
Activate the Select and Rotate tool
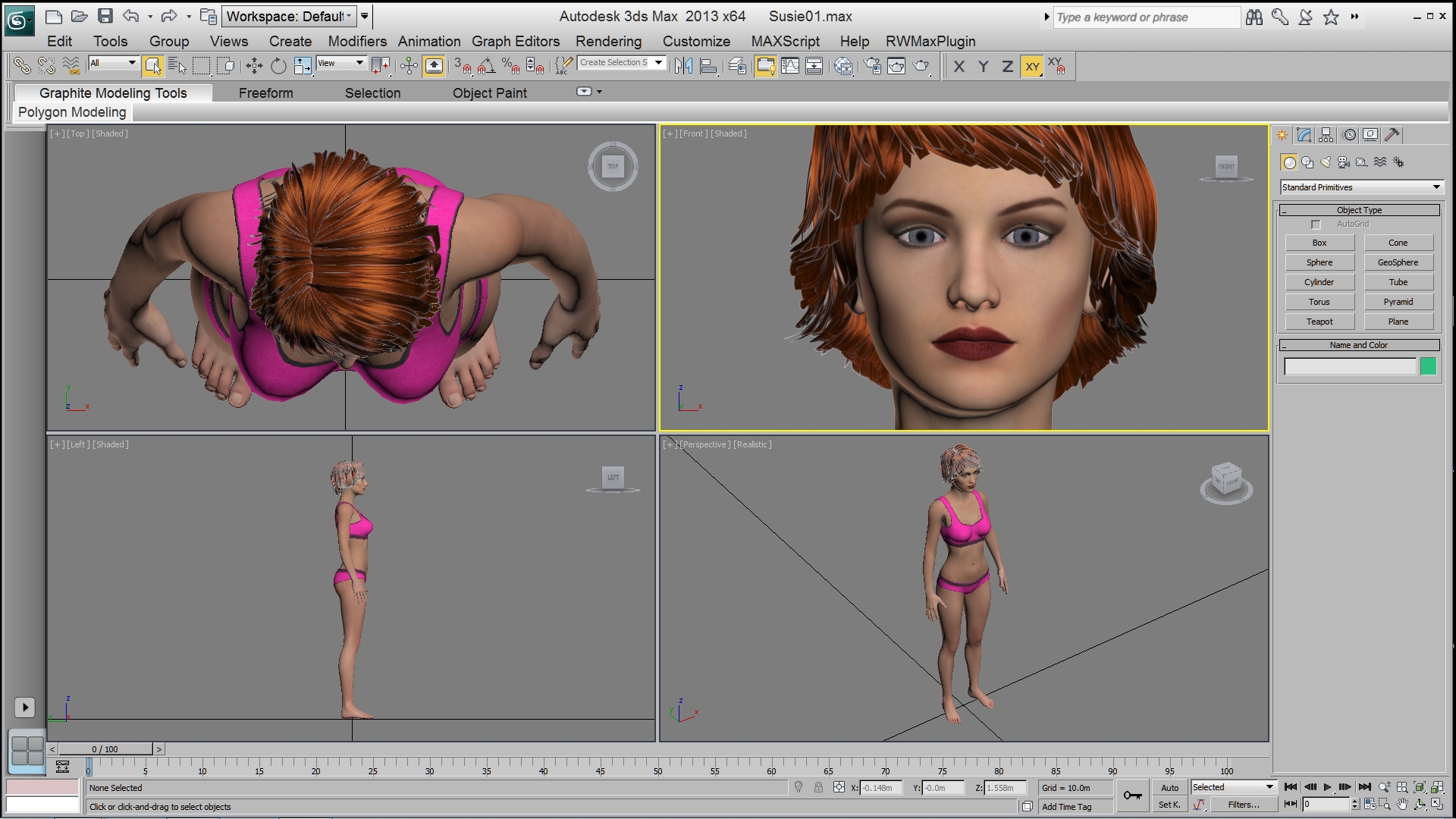(x=278, y=67)
